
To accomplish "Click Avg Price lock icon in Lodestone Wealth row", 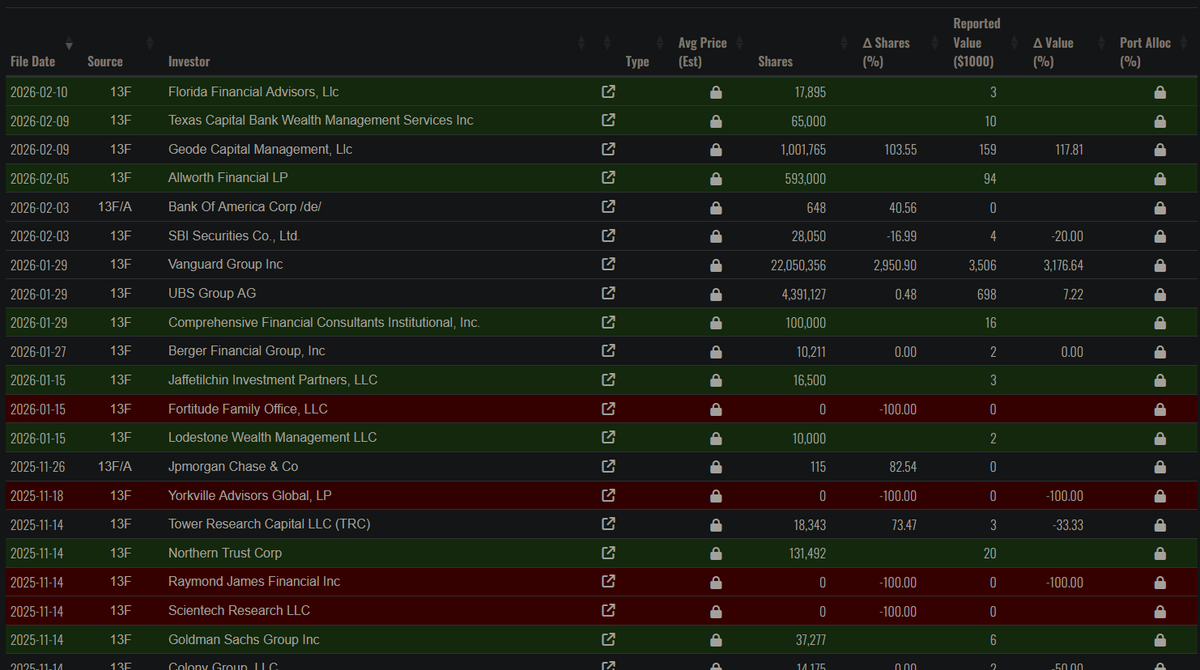I will click(716, 438).
